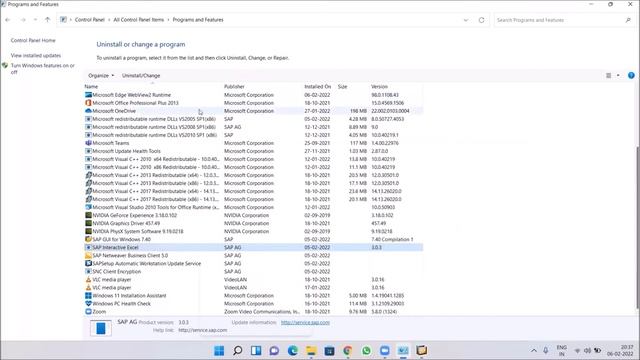
Task: Select the SAPSetup Automatic Workstation Update Service icon
Action: pyautogui.click(x=88, y=263)
